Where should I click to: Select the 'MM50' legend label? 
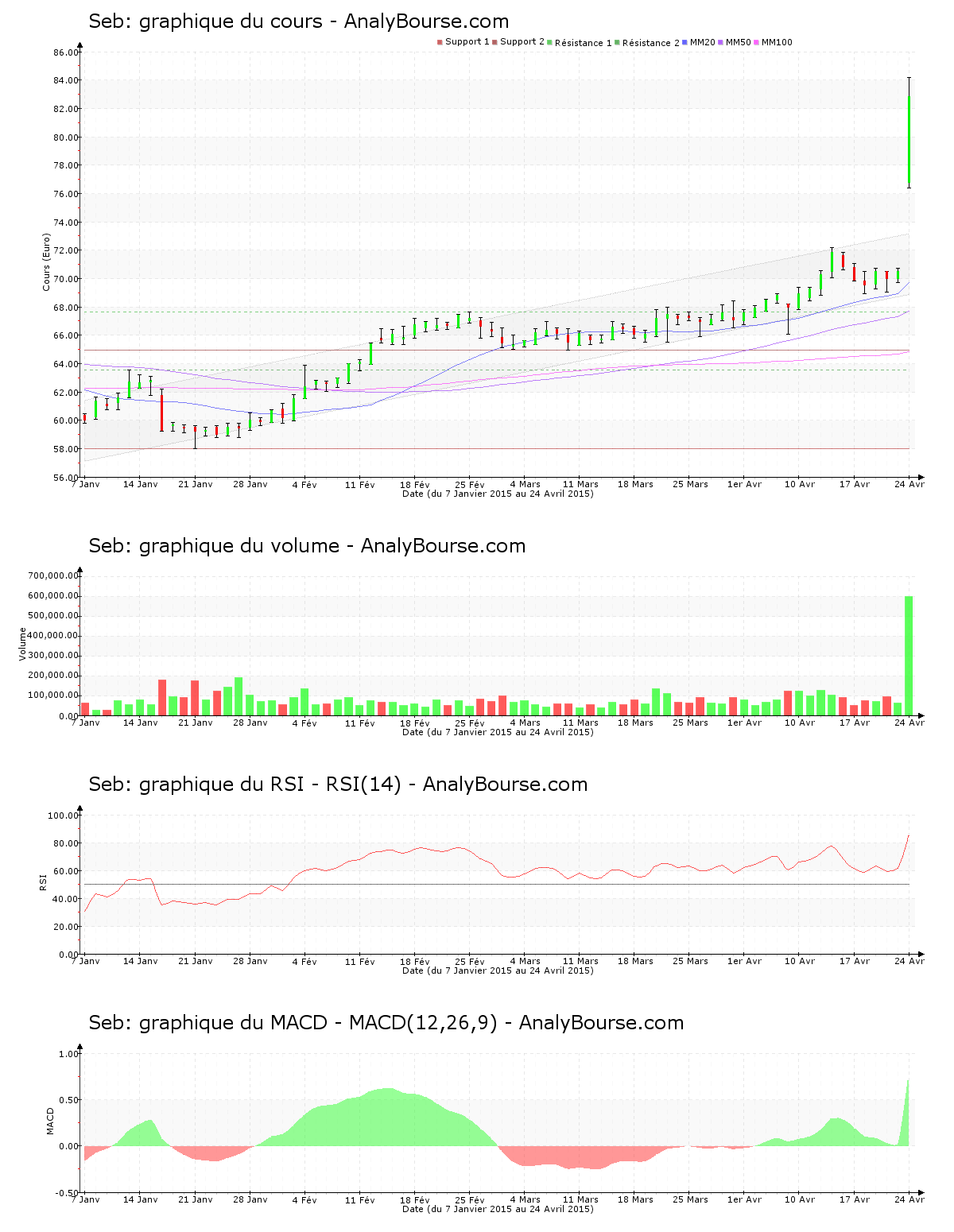coord(739,42)
